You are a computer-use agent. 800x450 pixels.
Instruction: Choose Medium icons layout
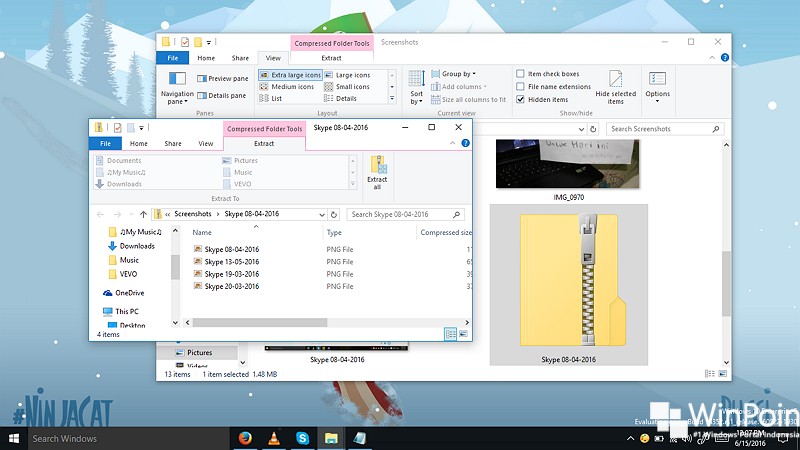(287, 87)
